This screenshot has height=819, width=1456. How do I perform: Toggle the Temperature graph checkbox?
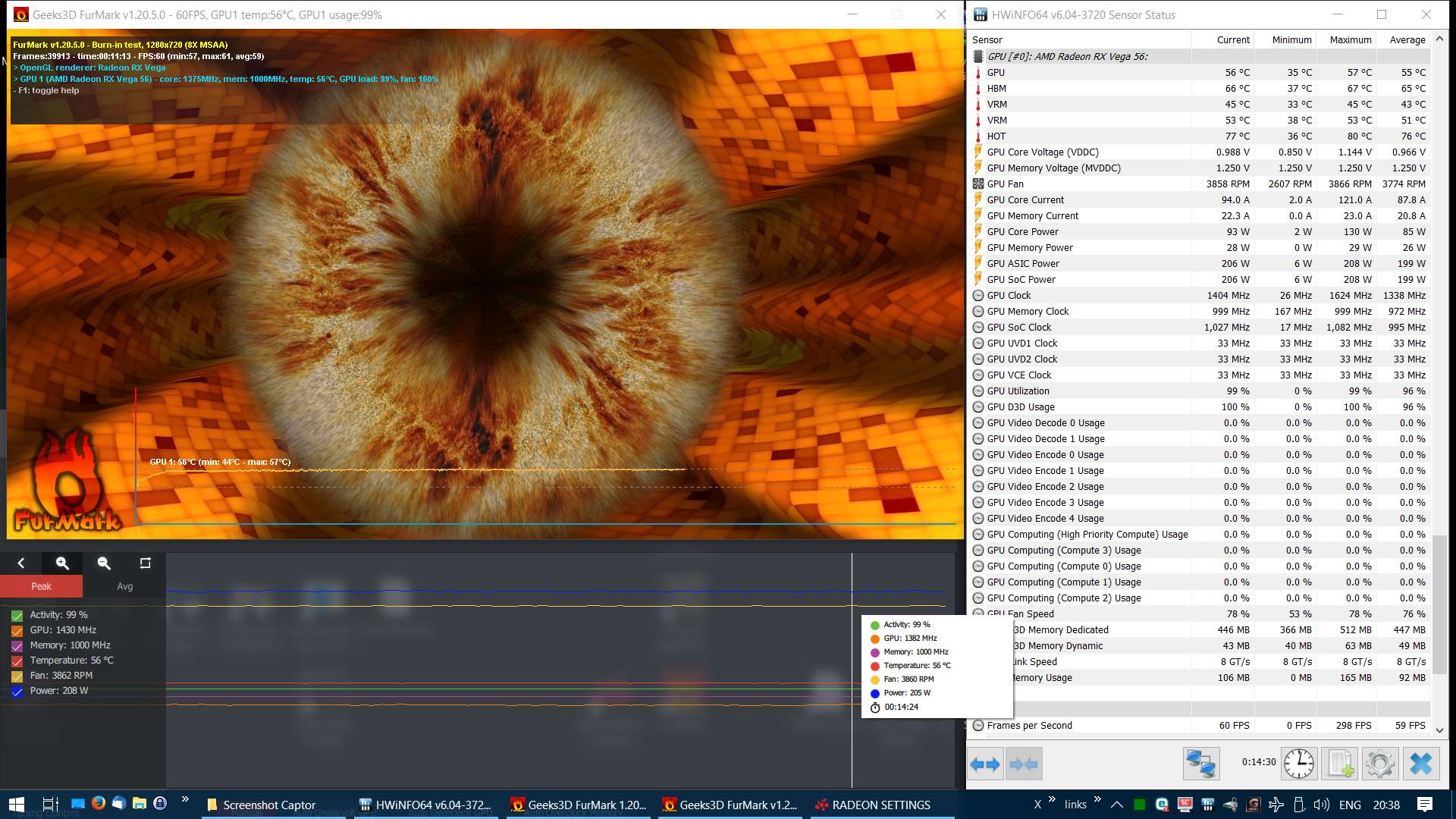point(17,661)
